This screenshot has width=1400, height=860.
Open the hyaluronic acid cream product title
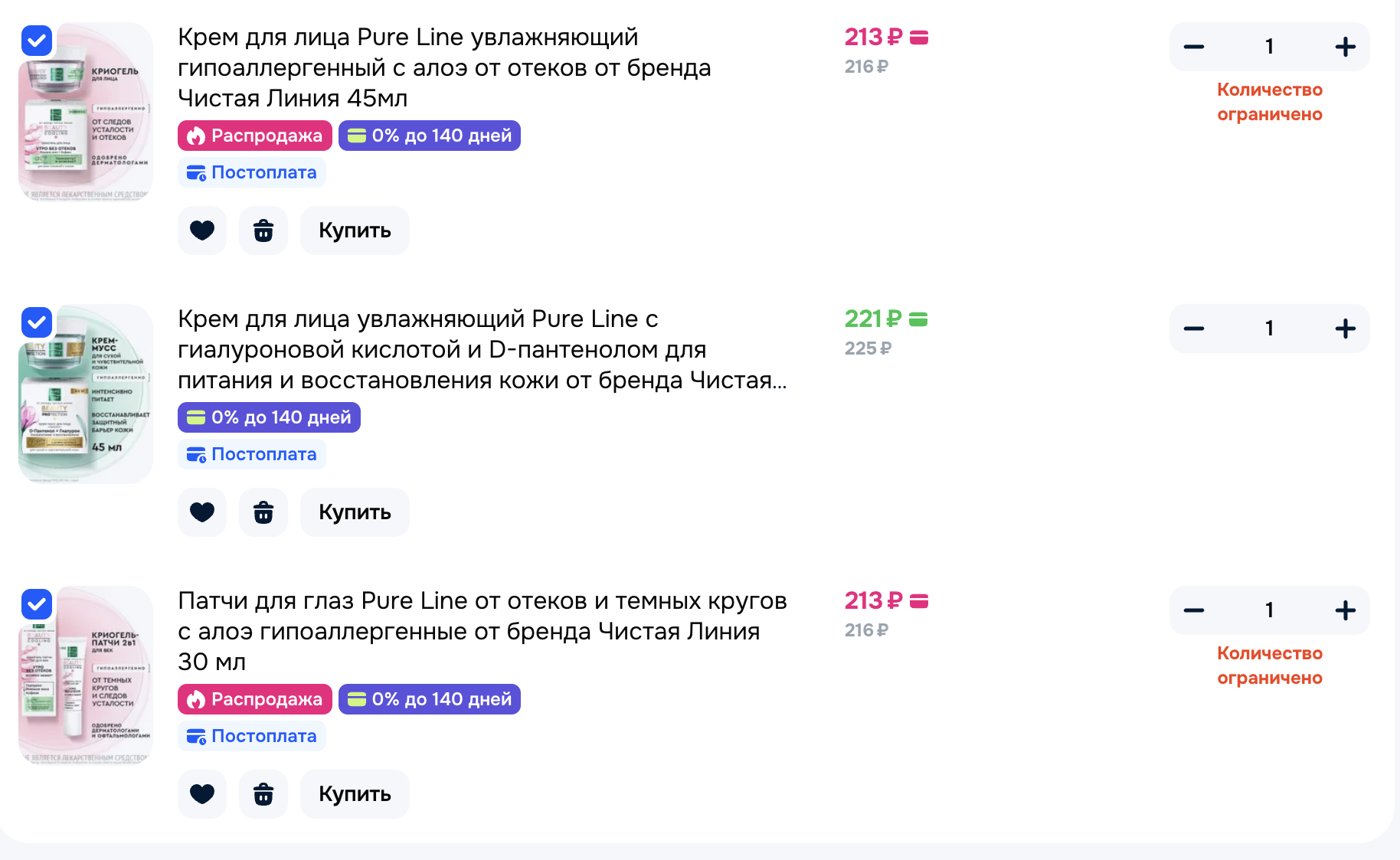click(x=482, y=349)
